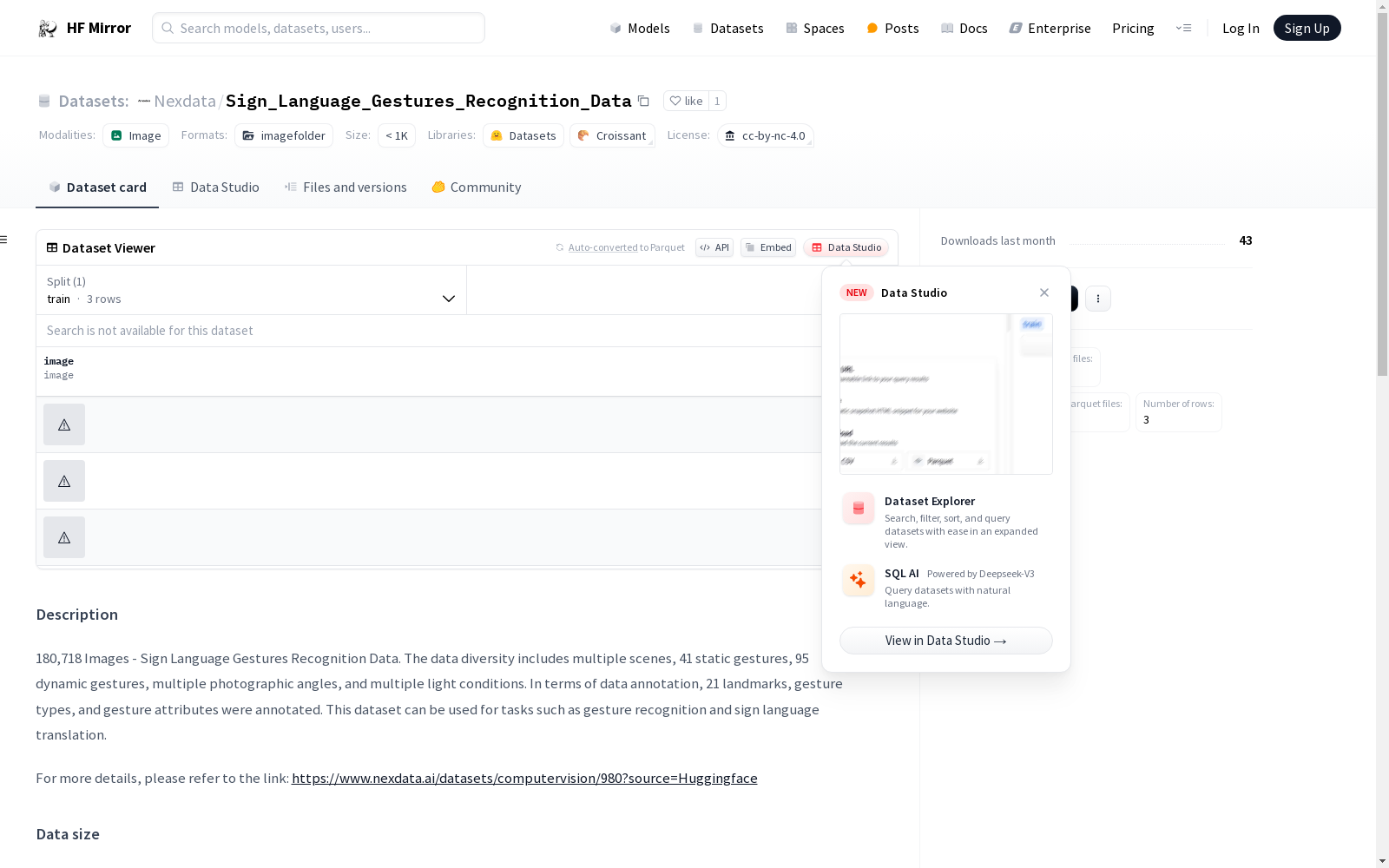Expand the Split train dropdown
This screenshot has width=1389, height=868.
[252, 290]
